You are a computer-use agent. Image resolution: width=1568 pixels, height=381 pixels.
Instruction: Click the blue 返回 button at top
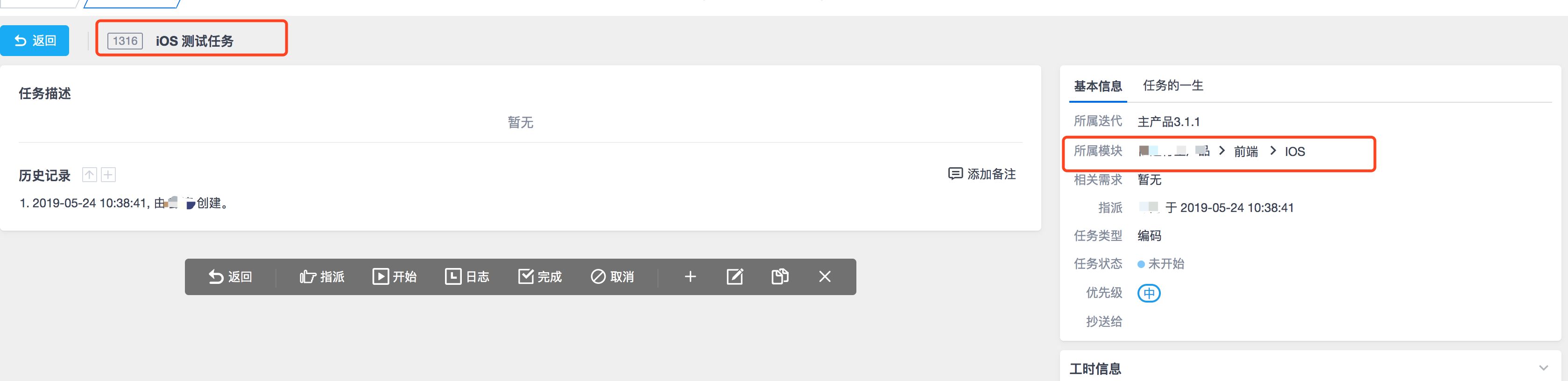point(35,41)
